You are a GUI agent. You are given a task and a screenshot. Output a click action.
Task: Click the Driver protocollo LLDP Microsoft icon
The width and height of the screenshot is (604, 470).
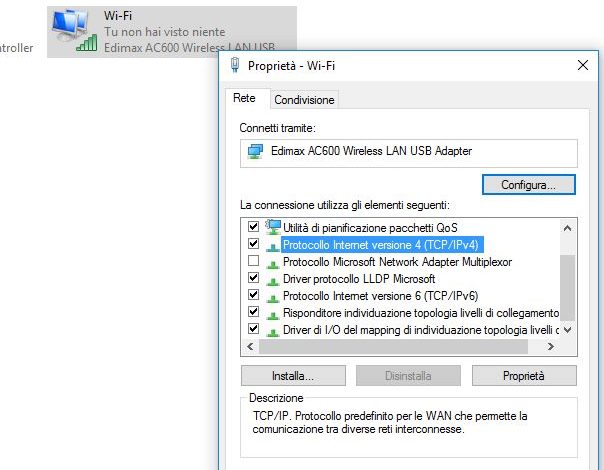coord(273,279)
